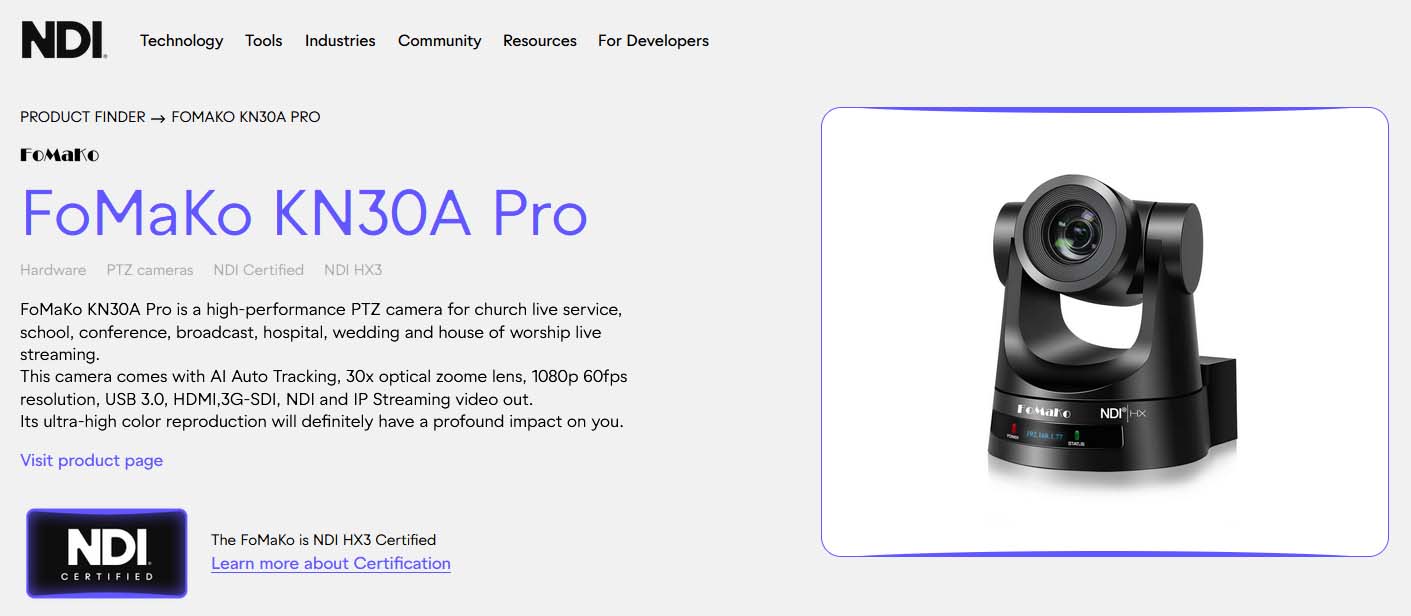Select the Hardware tag
This screenshot has width=1411, height=616.
53,270
